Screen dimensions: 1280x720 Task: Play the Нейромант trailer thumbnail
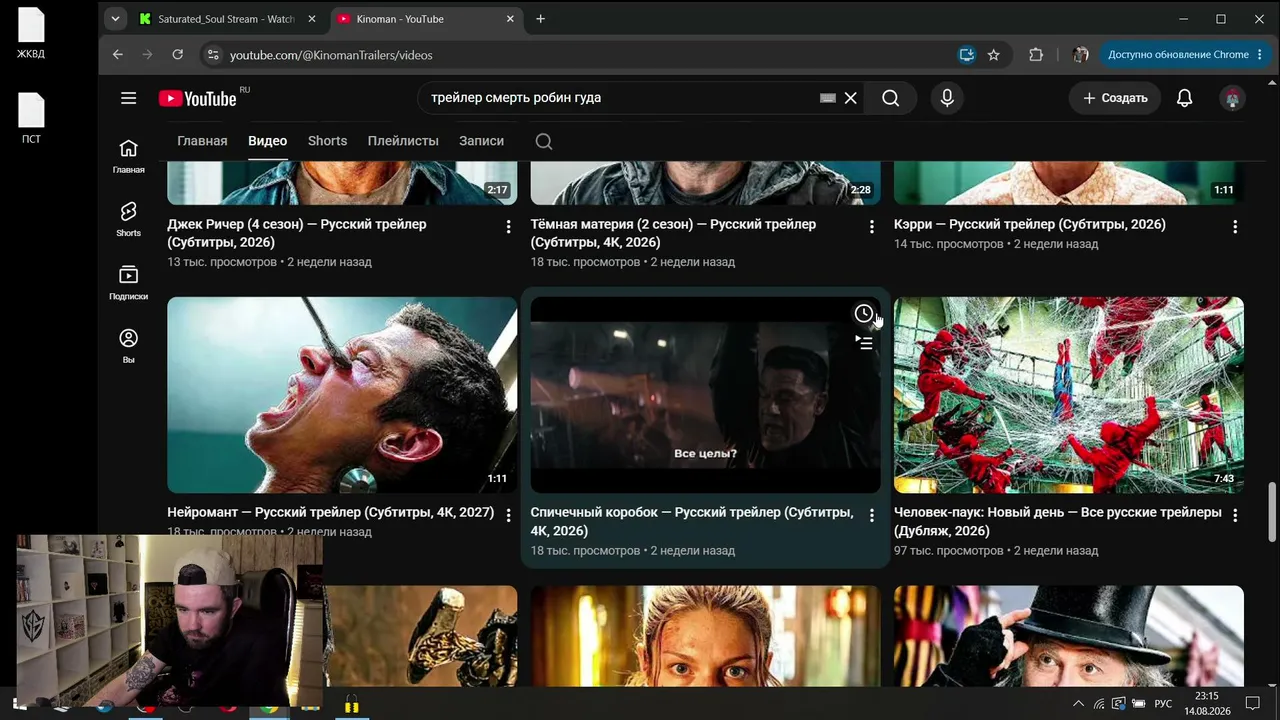[x=342, y=395]
